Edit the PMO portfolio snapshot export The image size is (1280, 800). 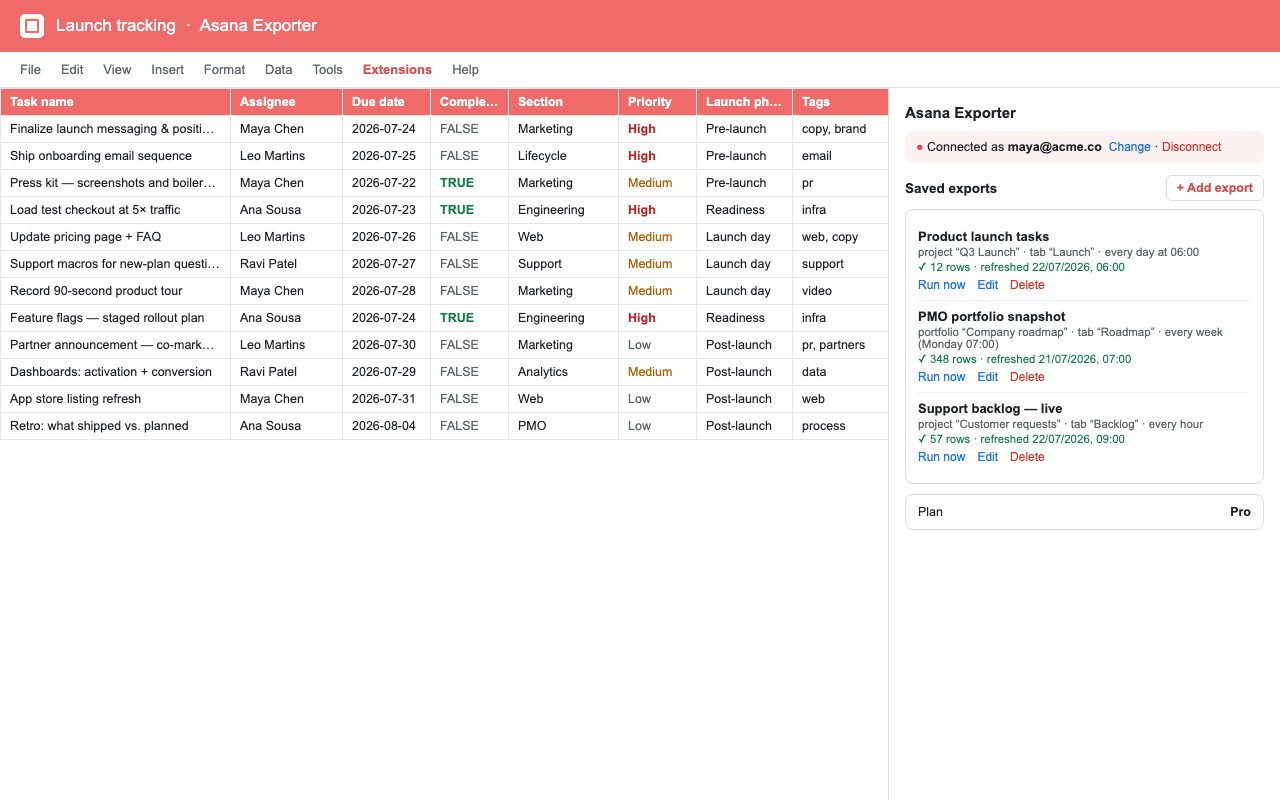point(987,377)
